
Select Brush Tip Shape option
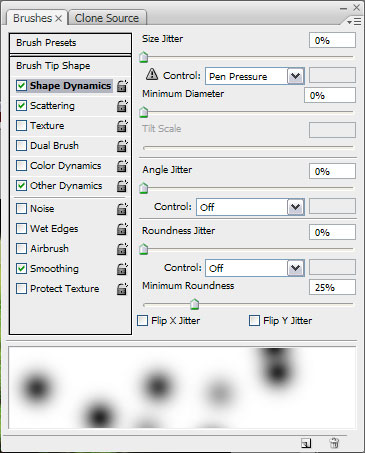click(70, 66)
